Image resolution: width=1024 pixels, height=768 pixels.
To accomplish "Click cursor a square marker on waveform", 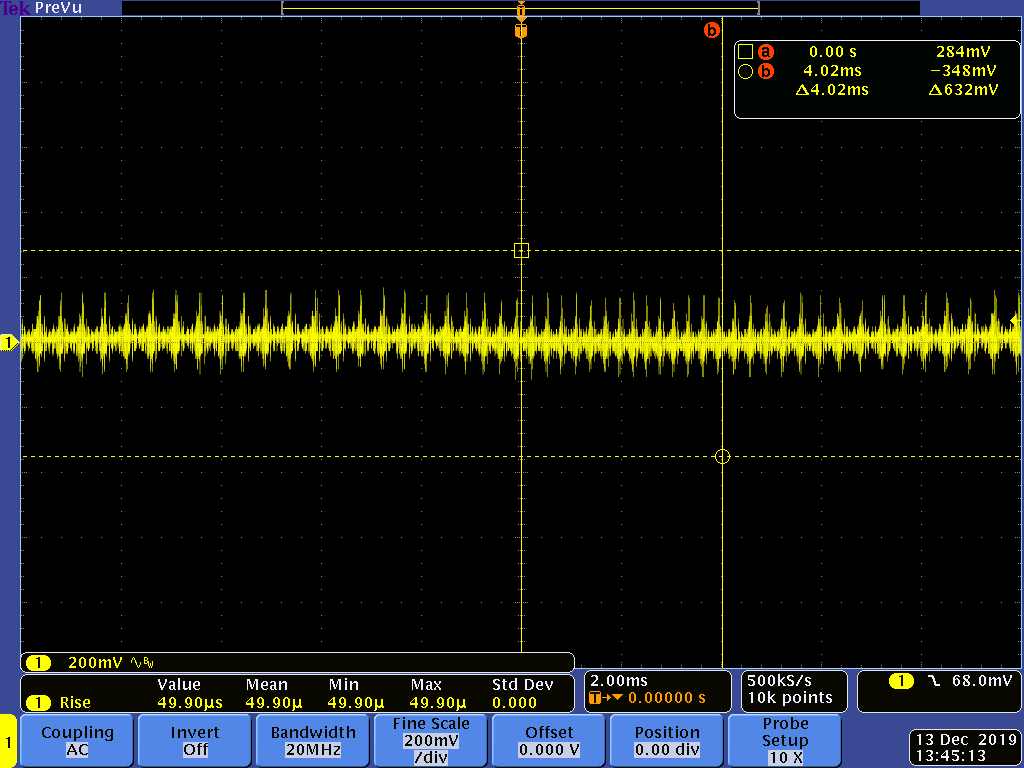I will tap(521, 250).
